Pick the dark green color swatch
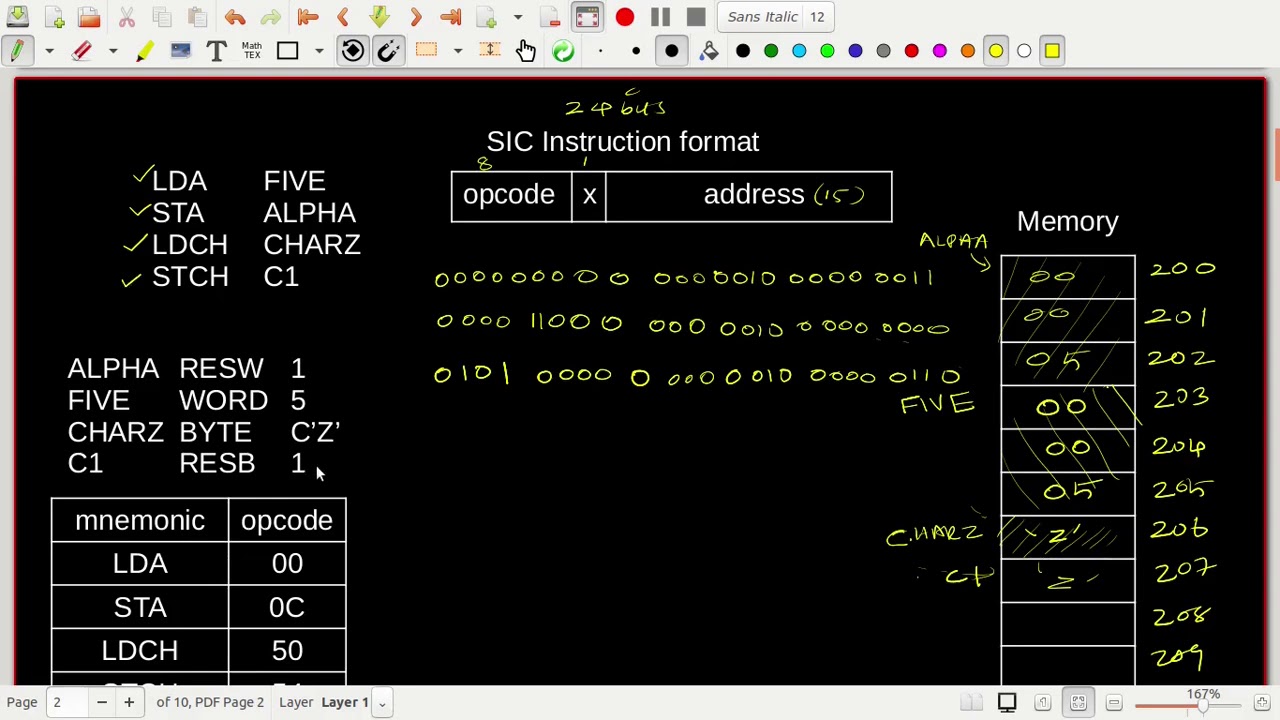Screen dimensions: 1280x720 [x=771, y=51]
